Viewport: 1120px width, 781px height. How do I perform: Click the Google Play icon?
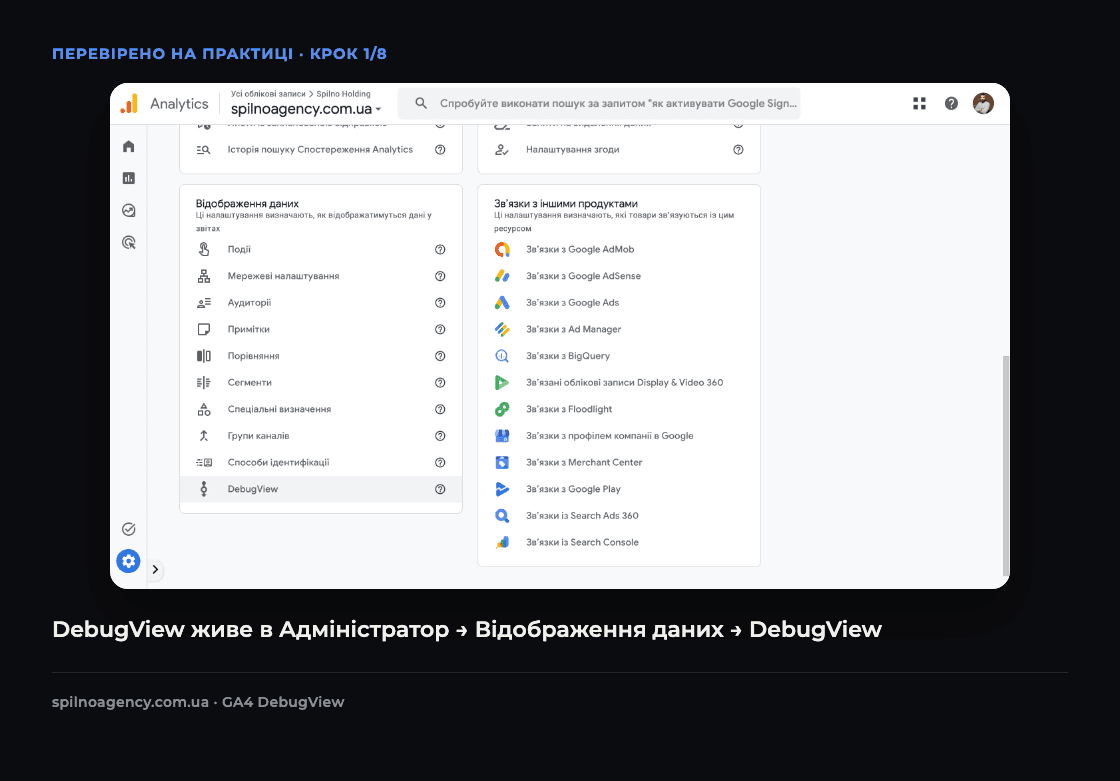point(502,489)
